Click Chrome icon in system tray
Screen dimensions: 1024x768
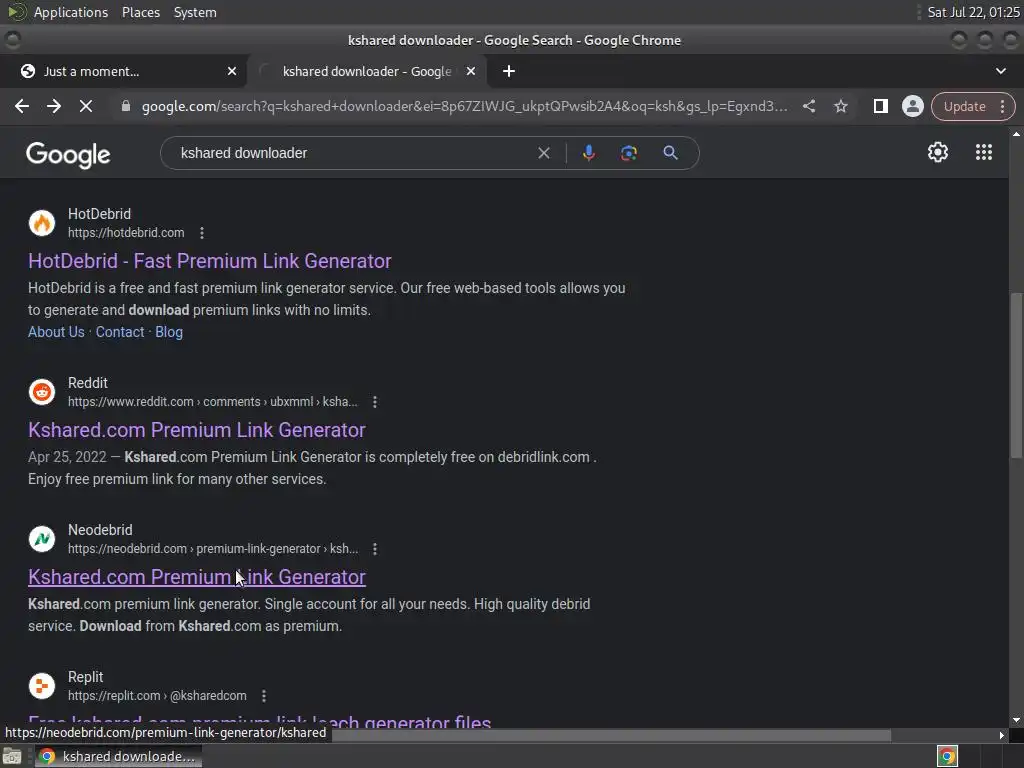point(947,756)
